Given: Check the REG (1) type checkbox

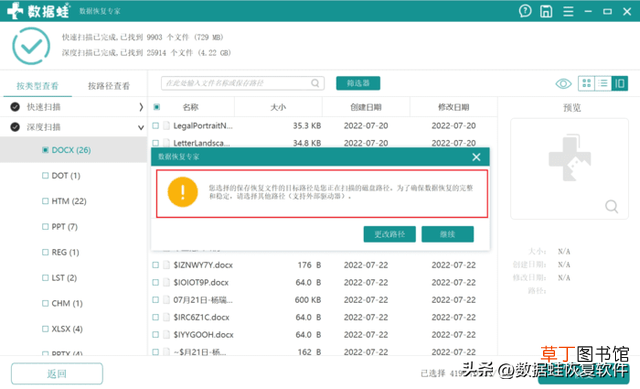Looking at the screenshot, I should [x=45, y=252].
